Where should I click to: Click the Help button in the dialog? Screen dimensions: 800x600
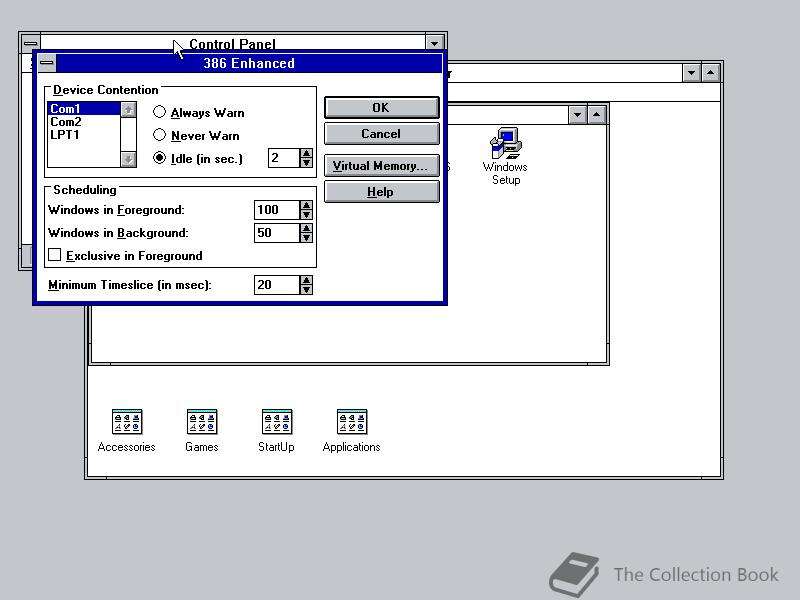pos(382,192)
